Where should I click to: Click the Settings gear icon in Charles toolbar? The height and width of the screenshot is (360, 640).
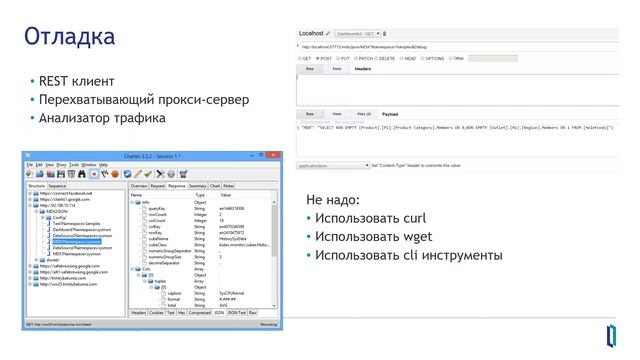pos(171,174)
